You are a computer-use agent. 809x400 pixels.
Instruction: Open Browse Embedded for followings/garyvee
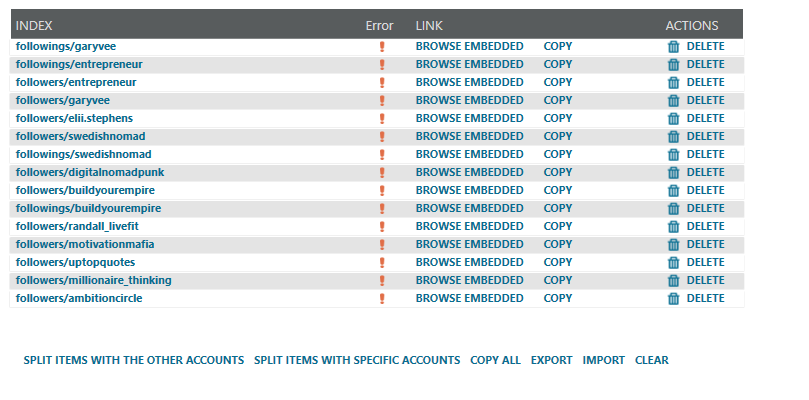470,46
